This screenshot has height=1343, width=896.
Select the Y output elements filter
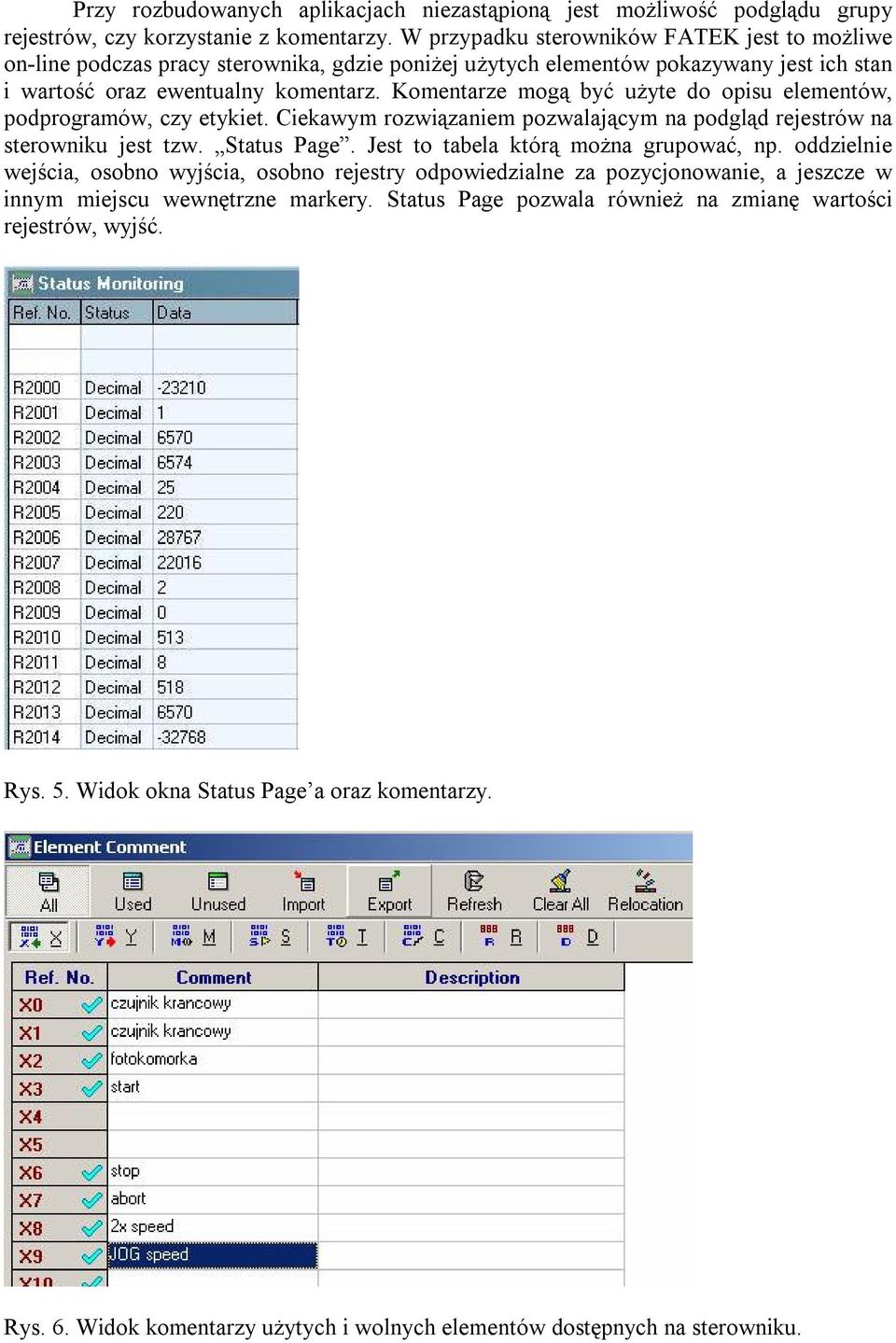(116, 937)
